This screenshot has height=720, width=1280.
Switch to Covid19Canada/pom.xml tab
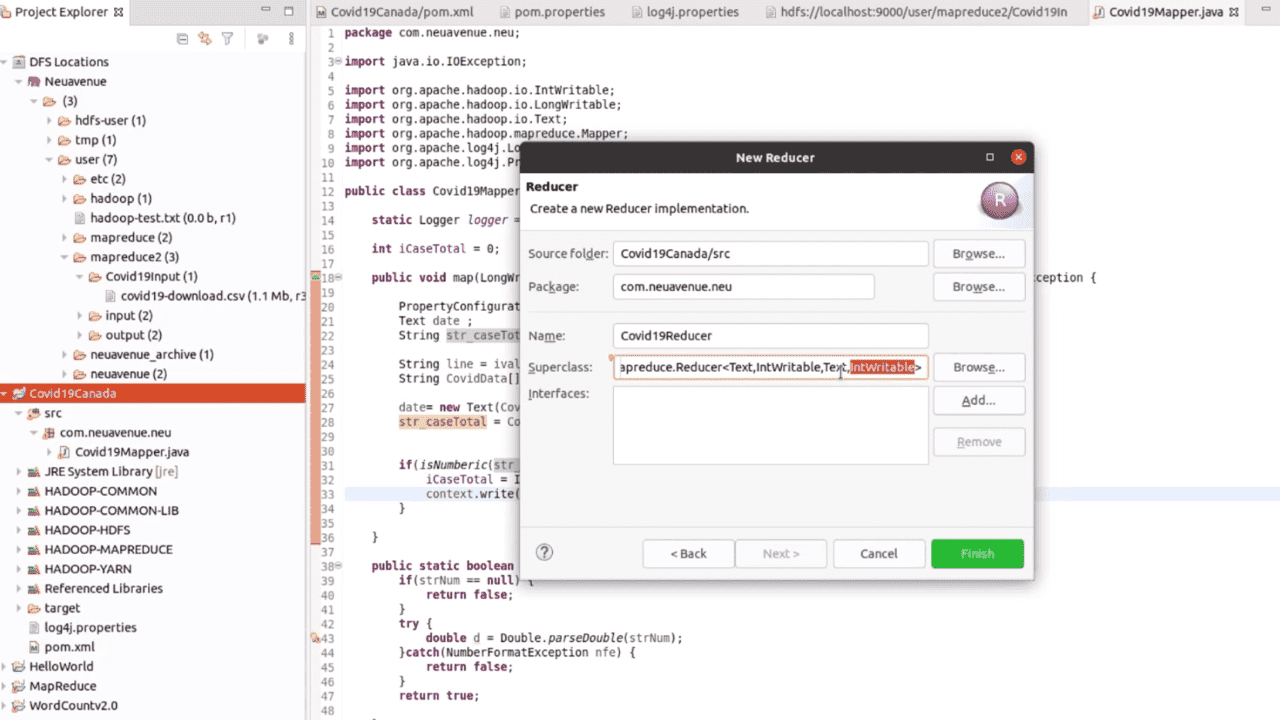(x=395, y=13)
